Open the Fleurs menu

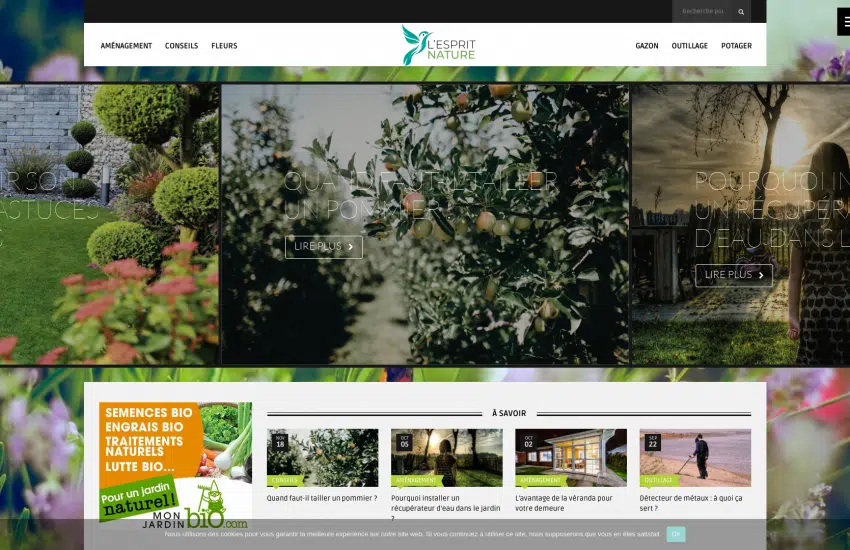click(x=224, y=46)
